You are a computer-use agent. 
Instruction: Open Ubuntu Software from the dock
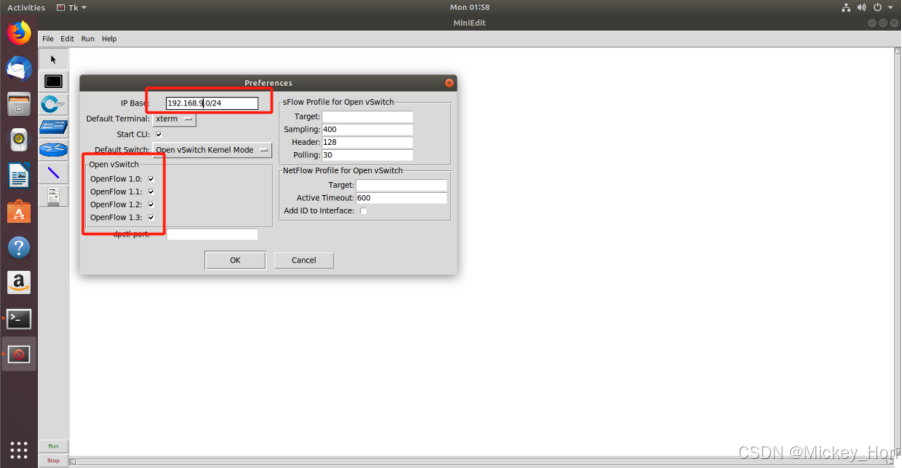(x=19, y=212)
